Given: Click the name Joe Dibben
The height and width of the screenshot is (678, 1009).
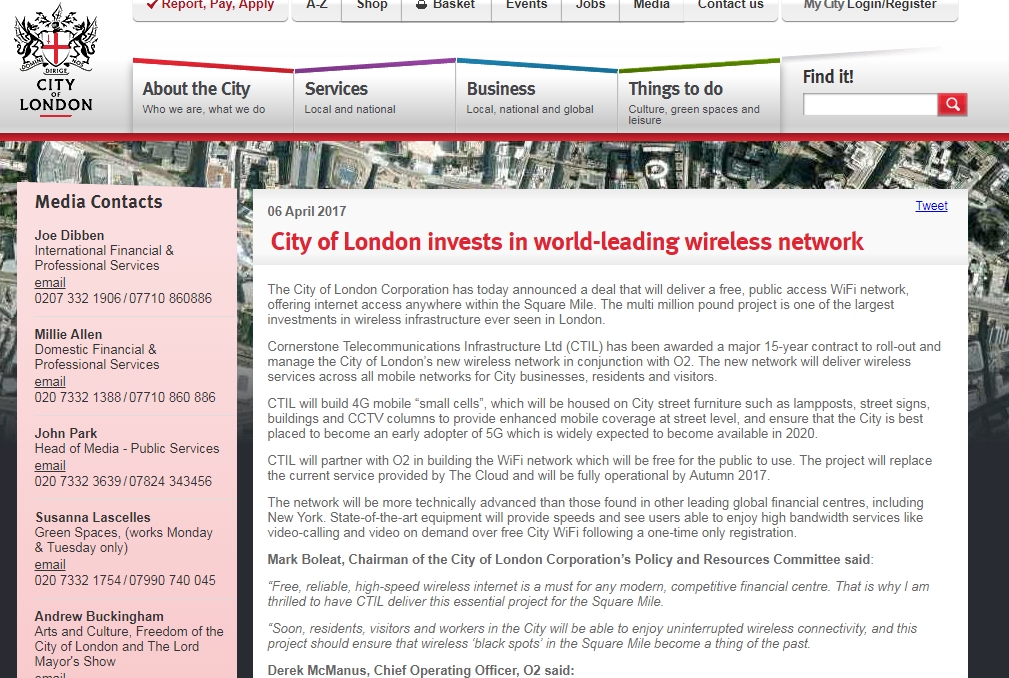Looking at the screenshot, I should (x=69, y=235).
